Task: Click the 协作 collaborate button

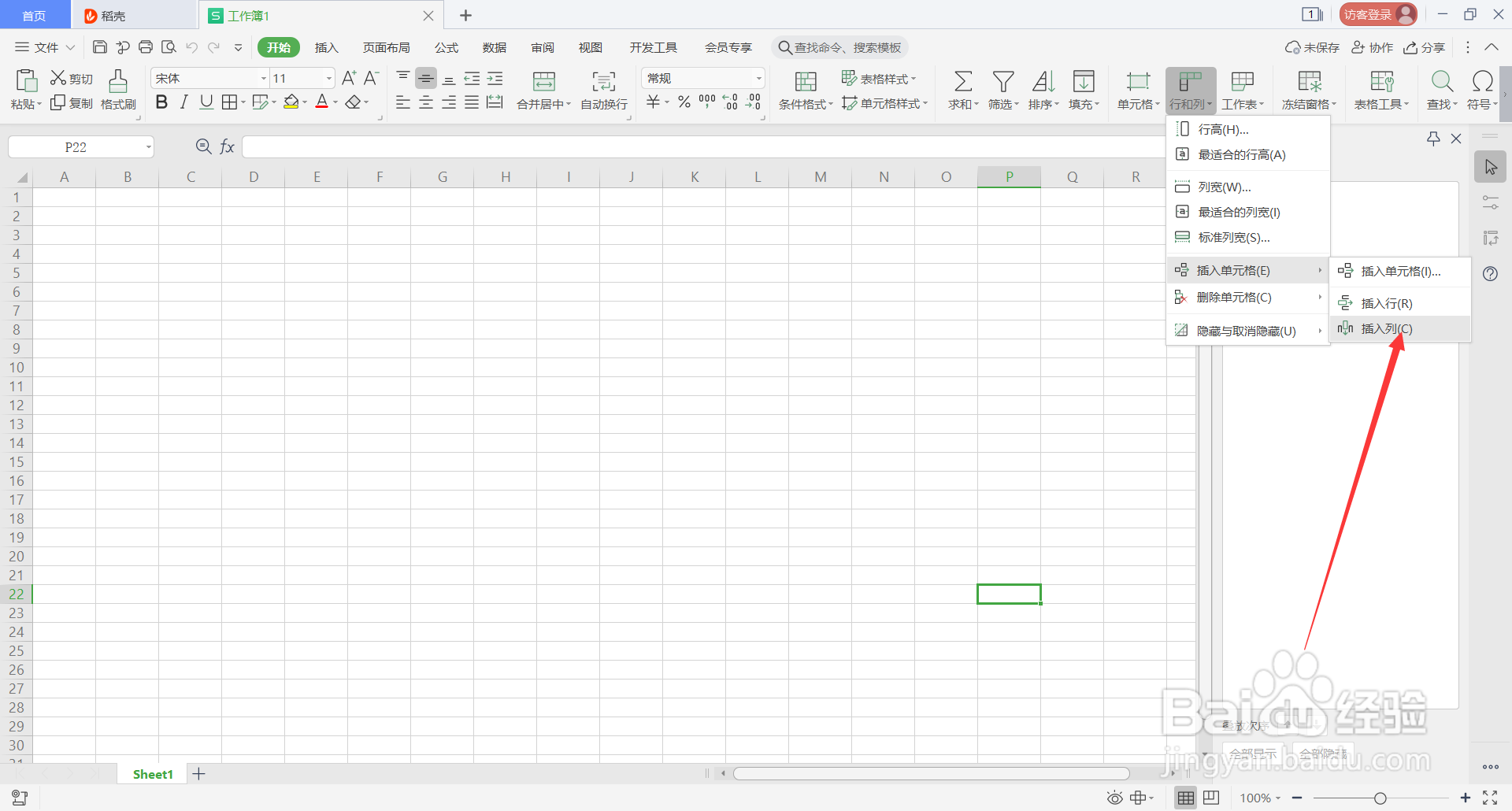Action: [1372, 47]
